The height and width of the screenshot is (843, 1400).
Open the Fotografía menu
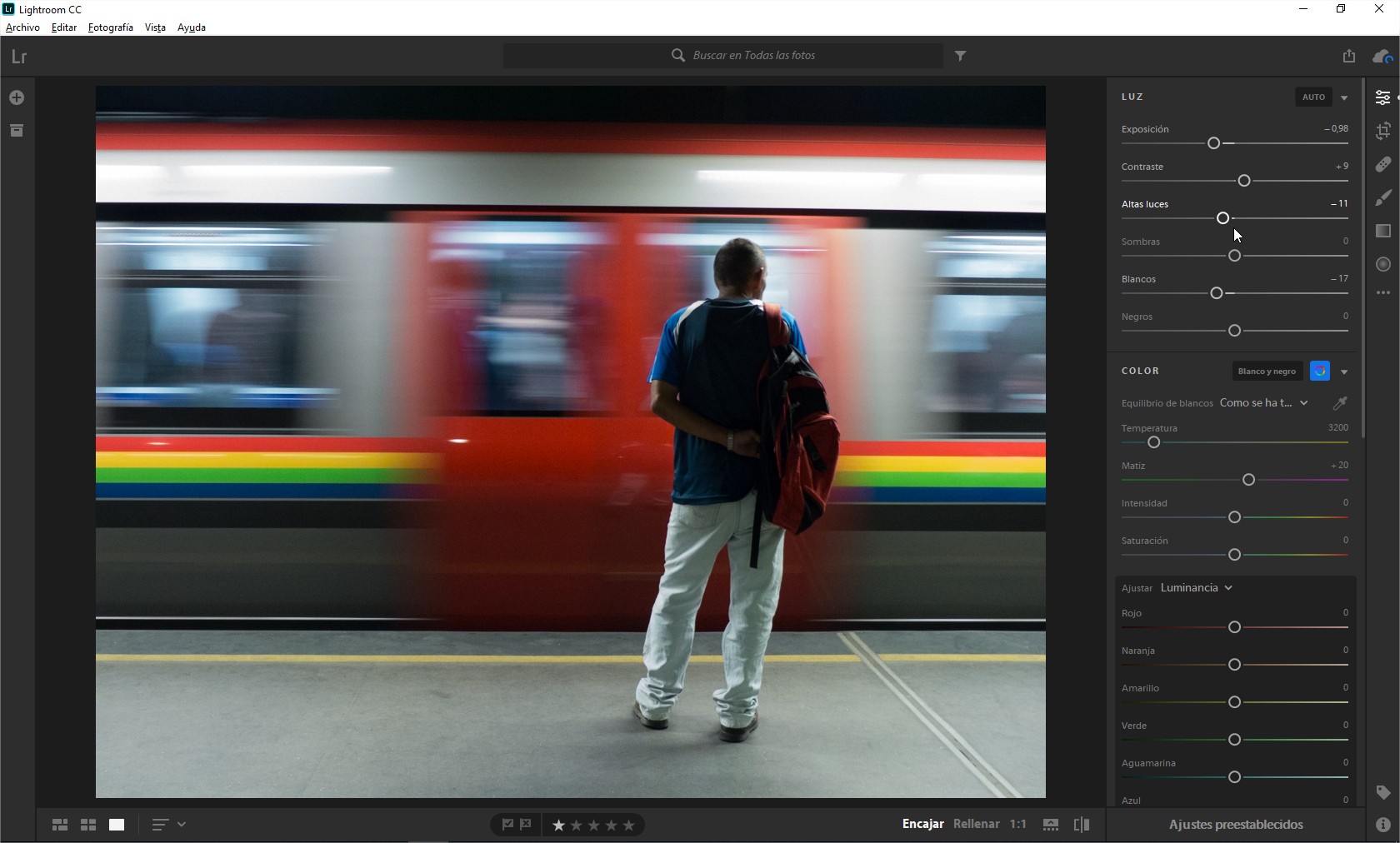click(111, 27)
